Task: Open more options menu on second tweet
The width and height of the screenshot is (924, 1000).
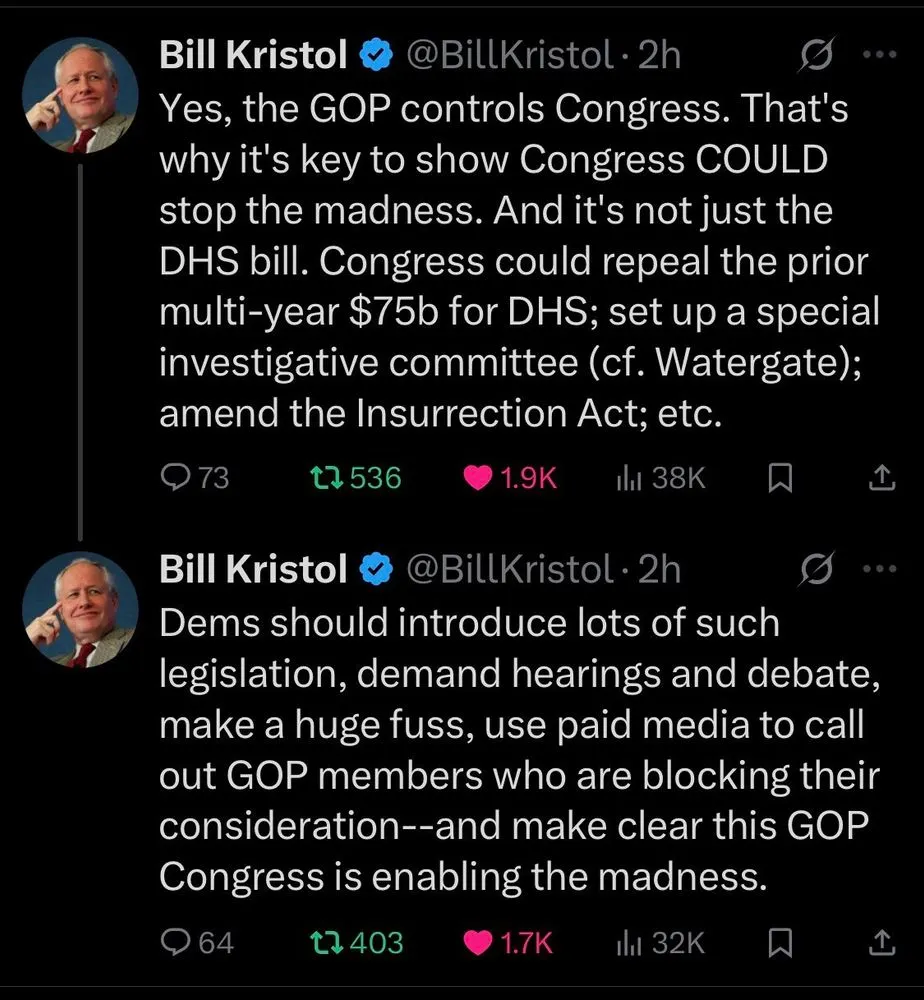Action: [879, 570]
